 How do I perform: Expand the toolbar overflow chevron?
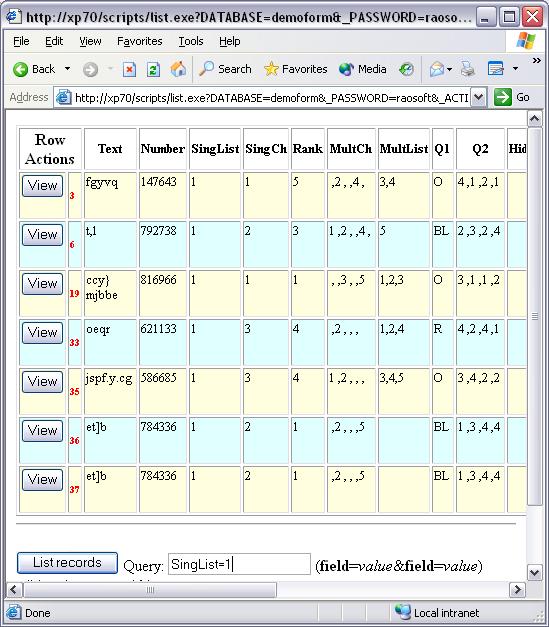coord(536,60)
